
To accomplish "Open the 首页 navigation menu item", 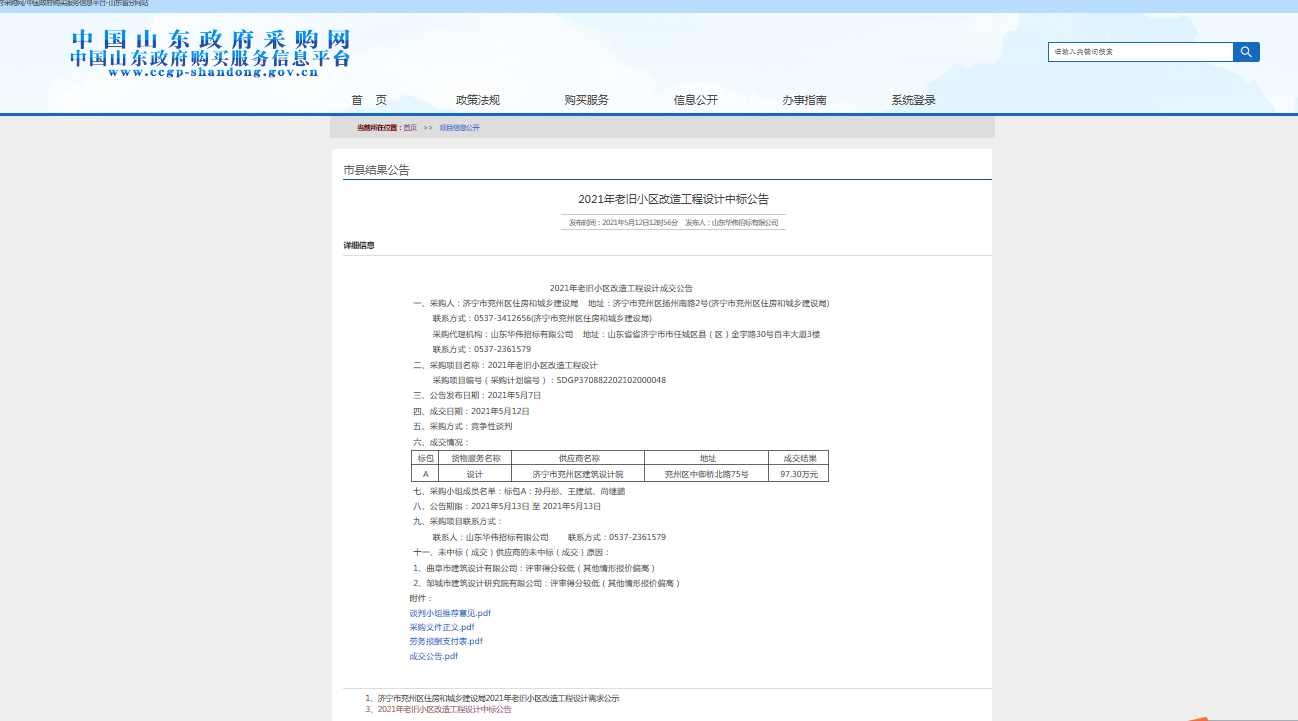I will (x=368, y=100).
